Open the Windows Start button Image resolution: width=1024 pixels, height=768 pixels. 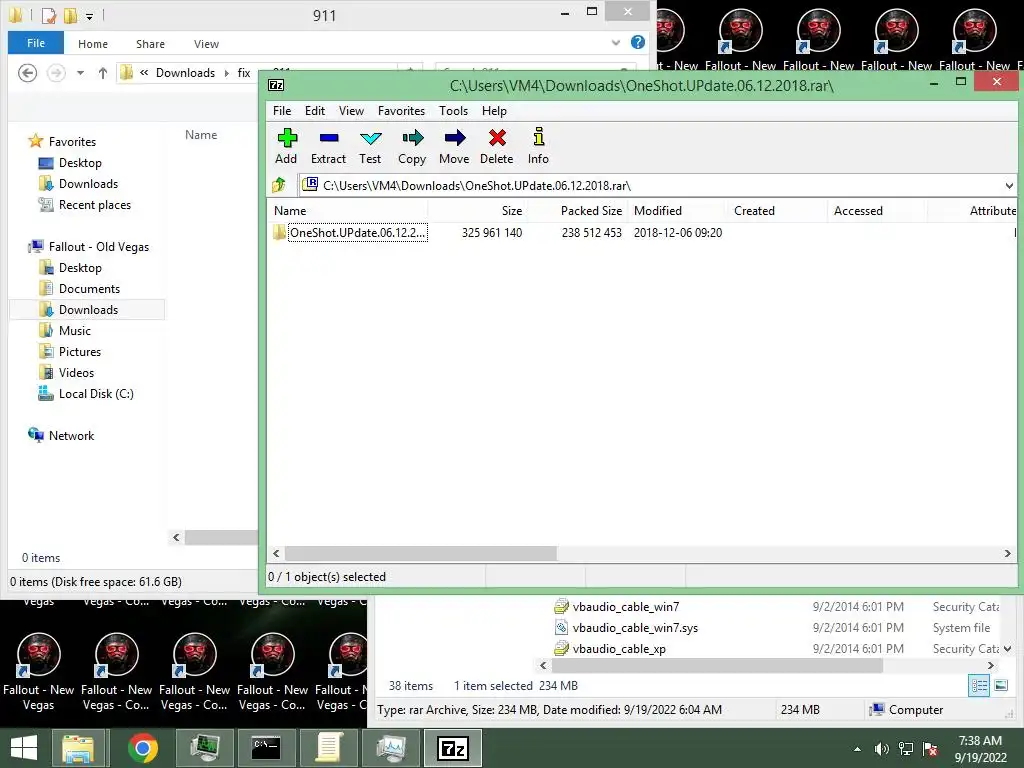click(x=24, y=748)
